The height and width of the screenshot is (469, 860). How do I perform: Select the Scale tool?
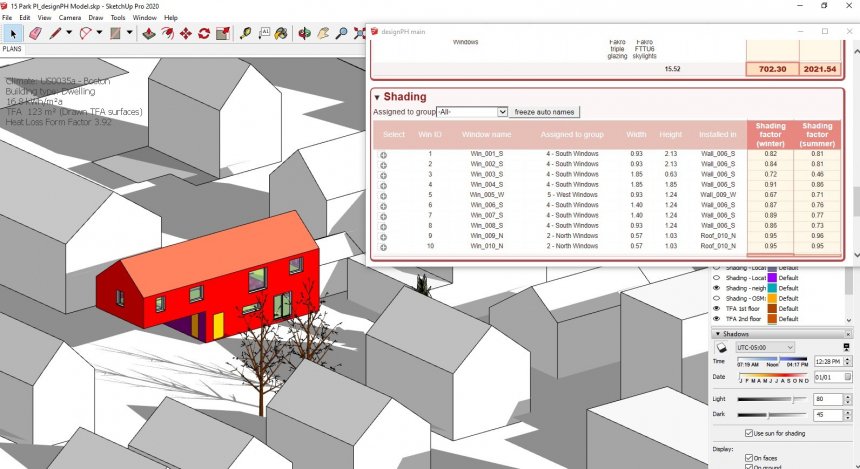(x=223, y=34)
